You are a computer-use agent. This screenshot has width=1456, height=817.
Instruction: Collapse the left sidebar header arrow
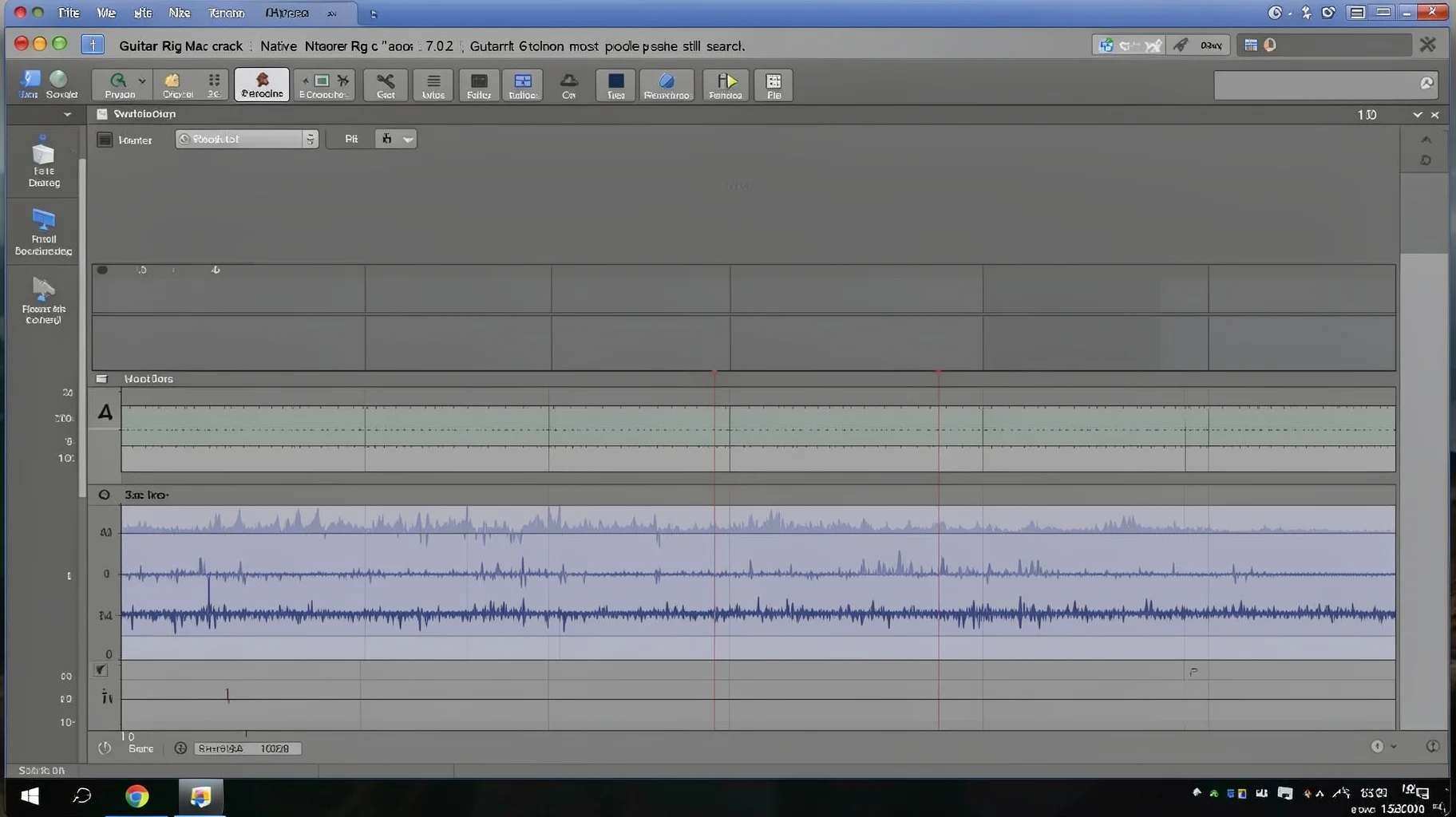(67, 115)
